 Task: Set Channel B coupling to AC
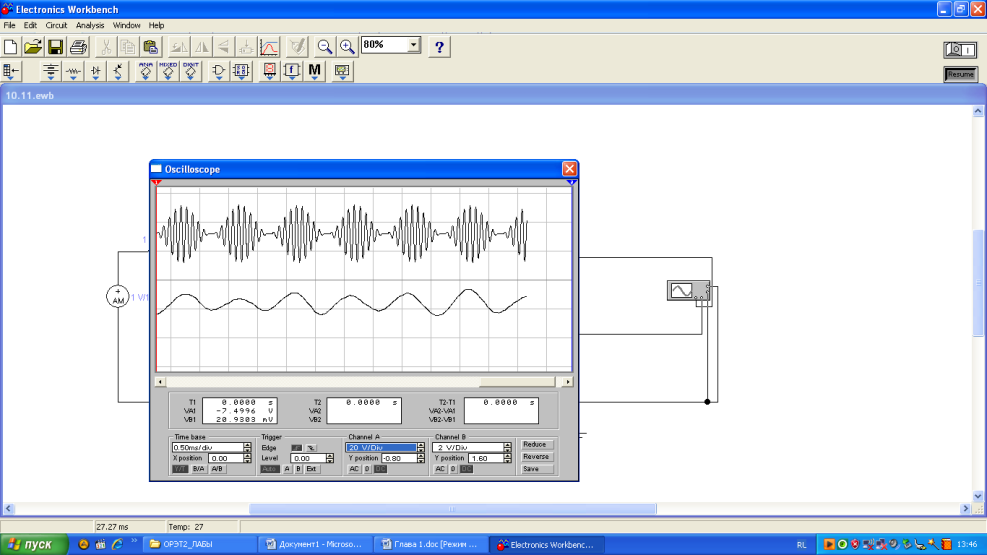[440, 469]
